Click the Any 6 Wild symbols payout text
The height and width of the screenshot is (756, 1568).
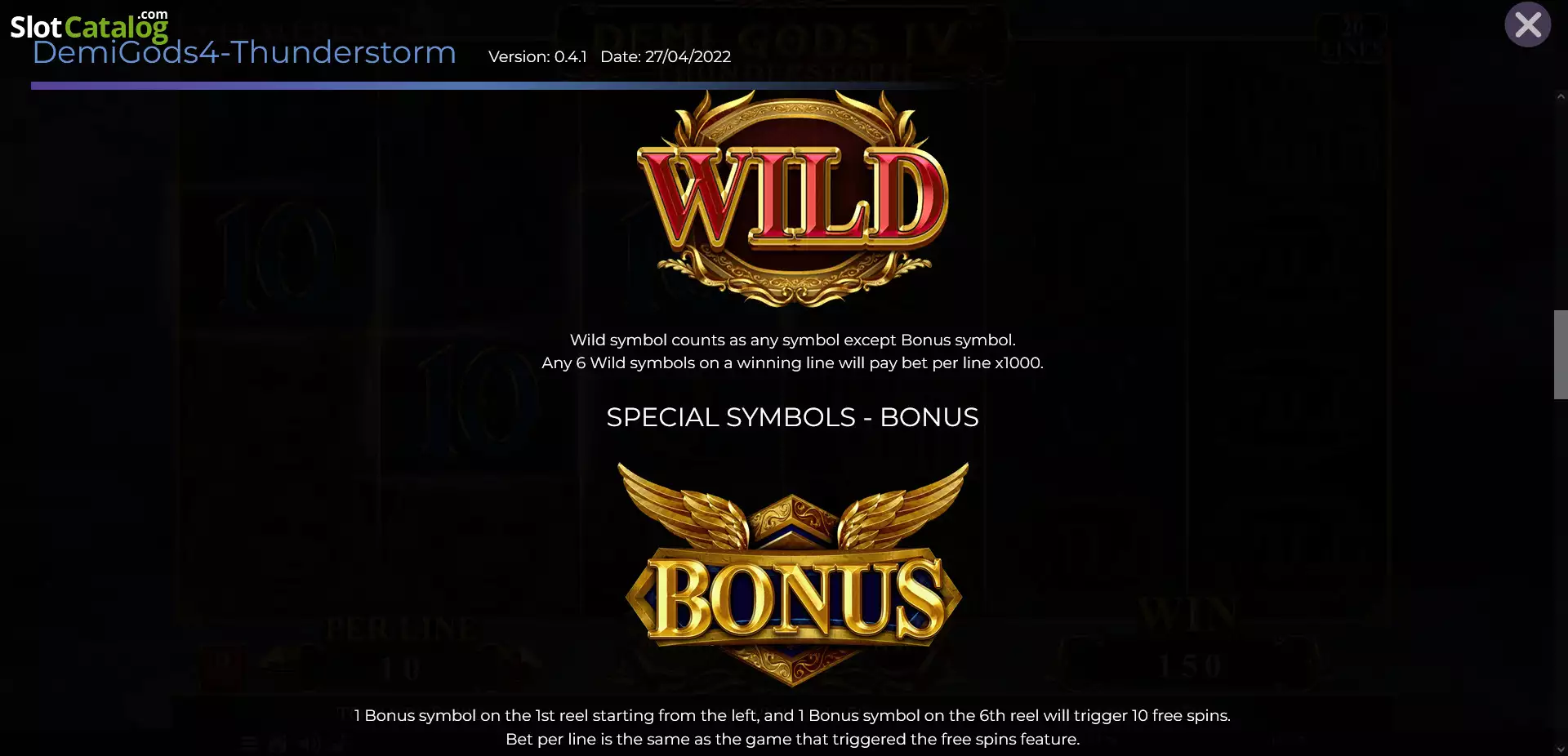pyautogui.click(x=792, y=362)
